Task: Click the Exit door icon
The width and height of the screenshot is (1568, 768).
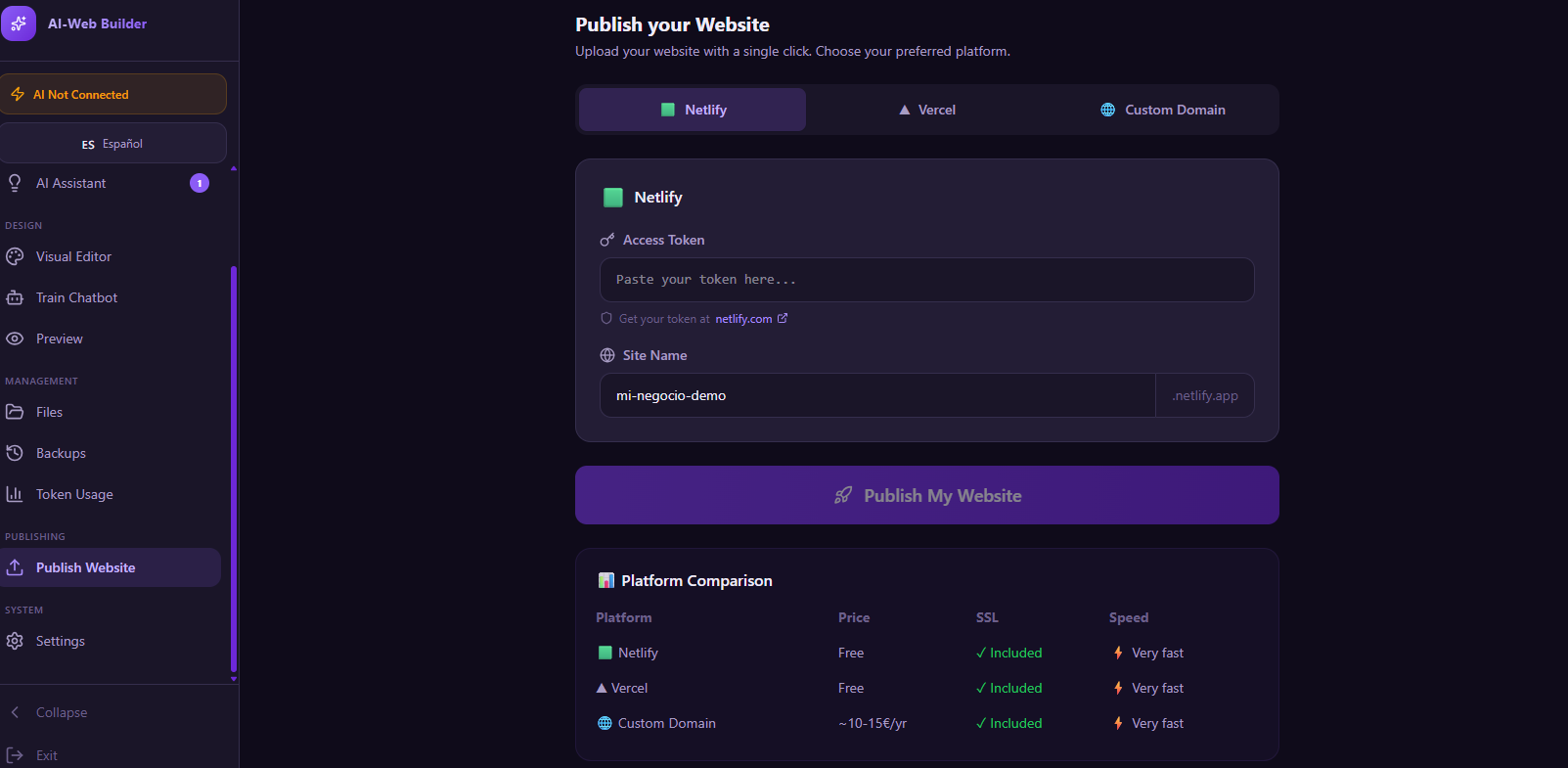Action: (x=15, y=755)
